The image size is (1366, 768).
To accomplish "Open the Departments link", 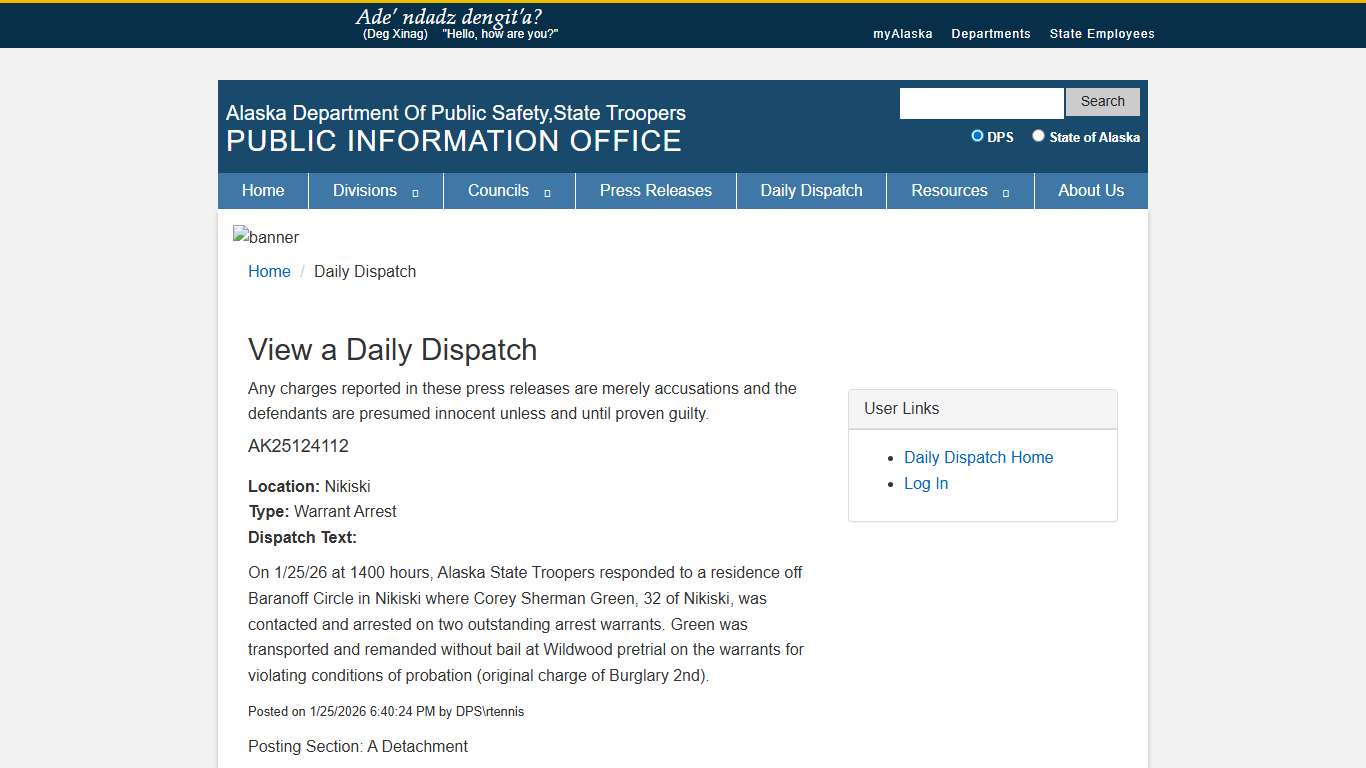I will click(x=991, y=33).
